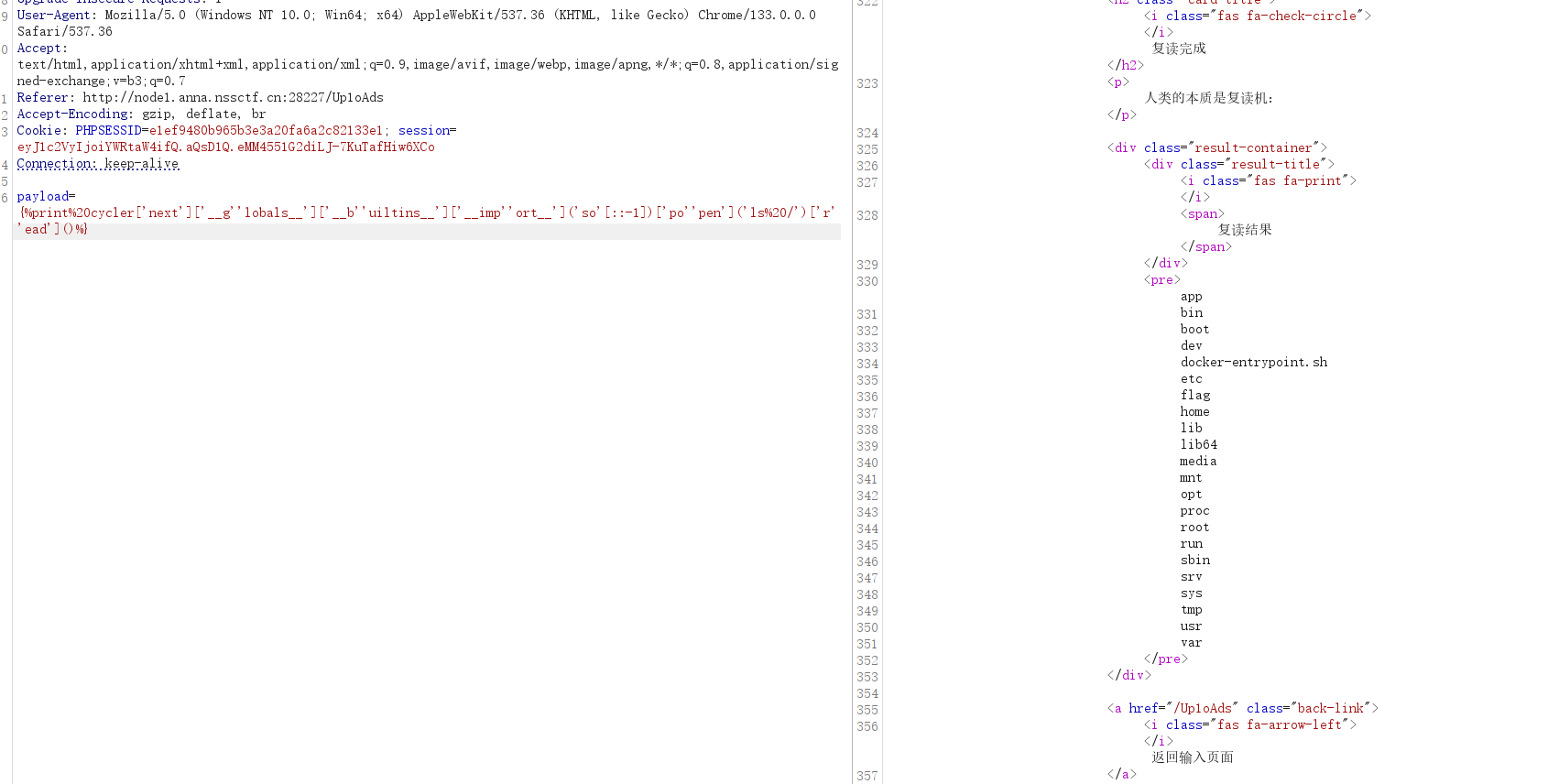This screenshot has height=784, width=1548.
Task: Click the 'bin' entry in the listing
Action: (1191, 312)
